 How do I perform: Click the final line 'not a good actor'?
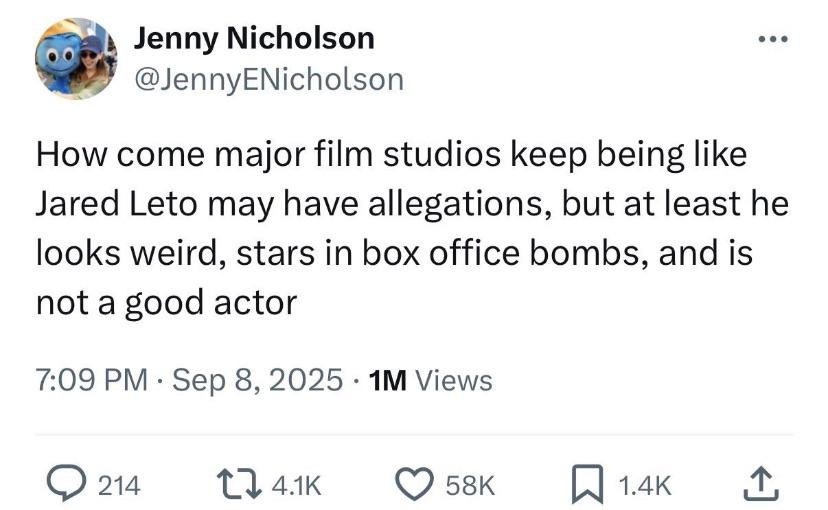point(166,302)
